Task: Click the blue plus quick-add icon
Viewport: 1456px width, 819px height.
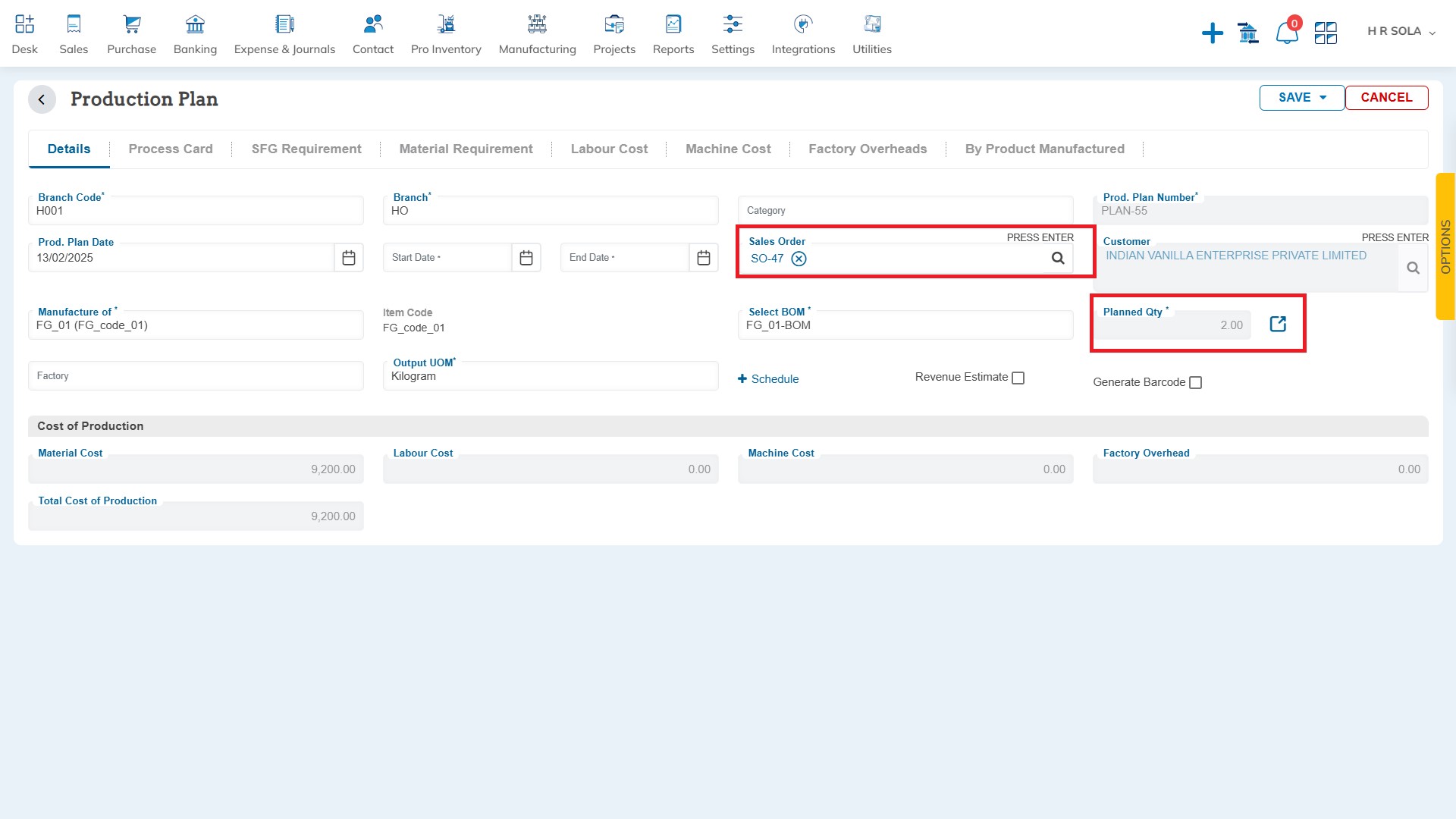Action: coord(1212,33)
